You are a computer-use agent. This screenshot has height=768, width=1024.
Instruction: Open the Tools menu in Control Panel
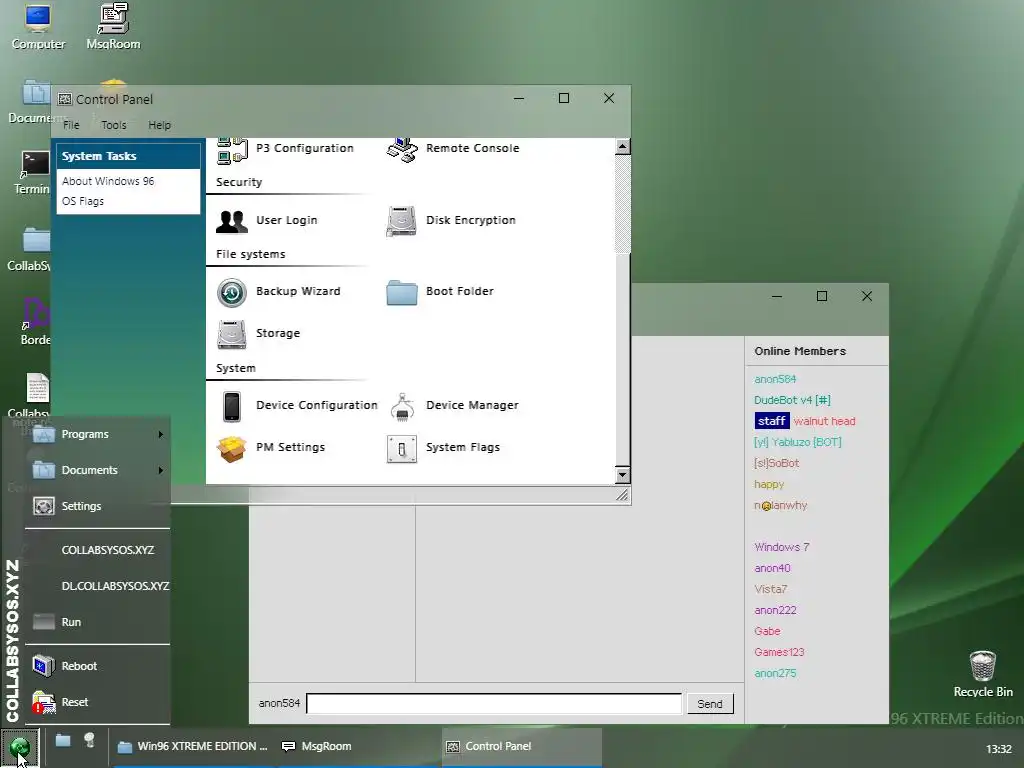tap(114, 125)
